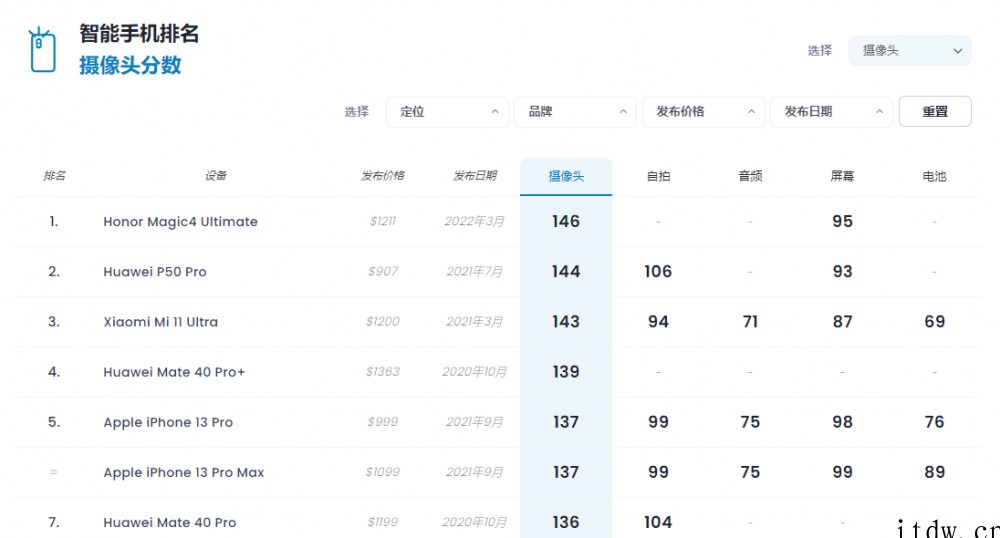Click battery score 69 for Xiaomi Mi 11 Ultra
Screen dimensions: 1000x538
point(934,322)
